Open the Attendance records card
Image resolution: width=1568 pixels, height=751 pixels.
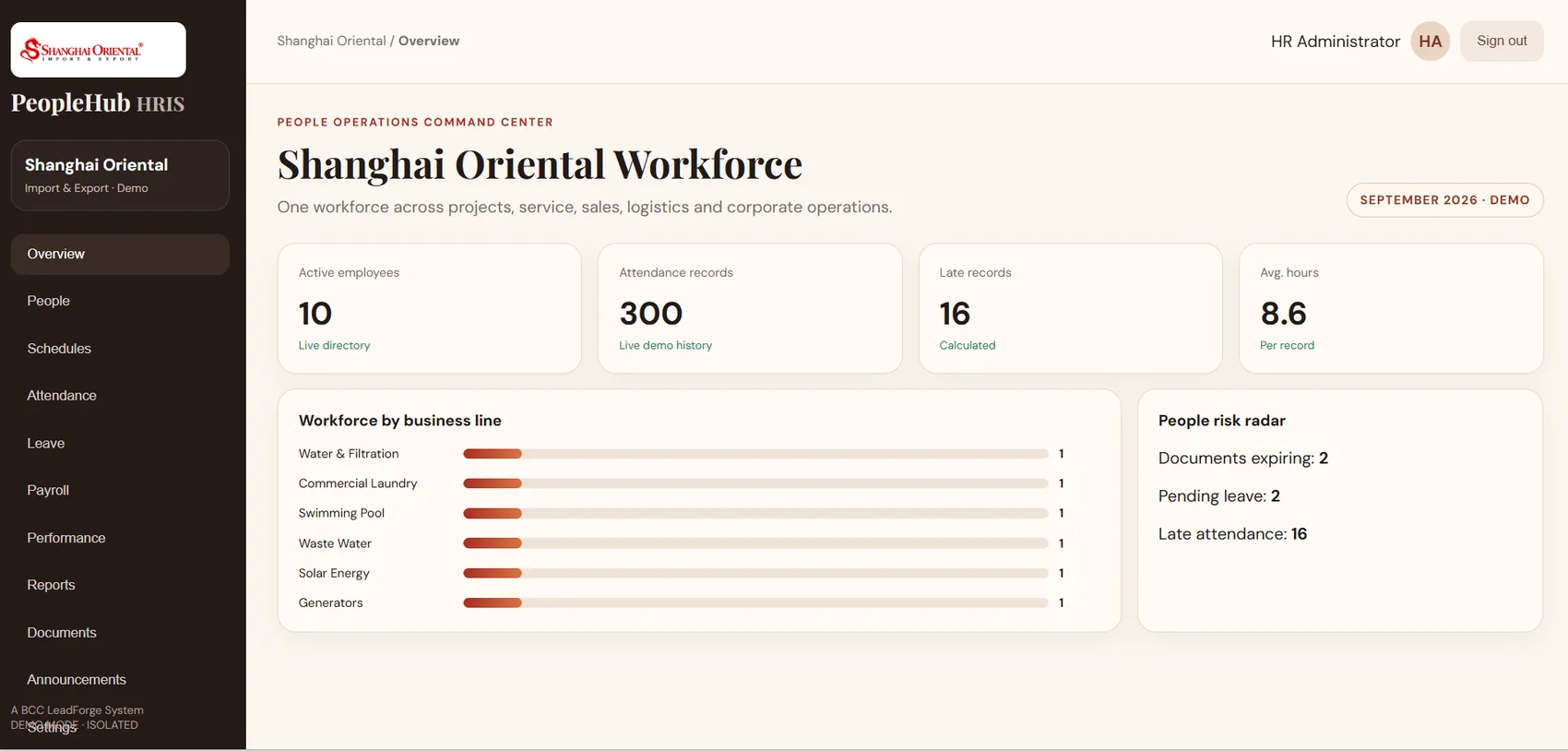tap(750, 308)
